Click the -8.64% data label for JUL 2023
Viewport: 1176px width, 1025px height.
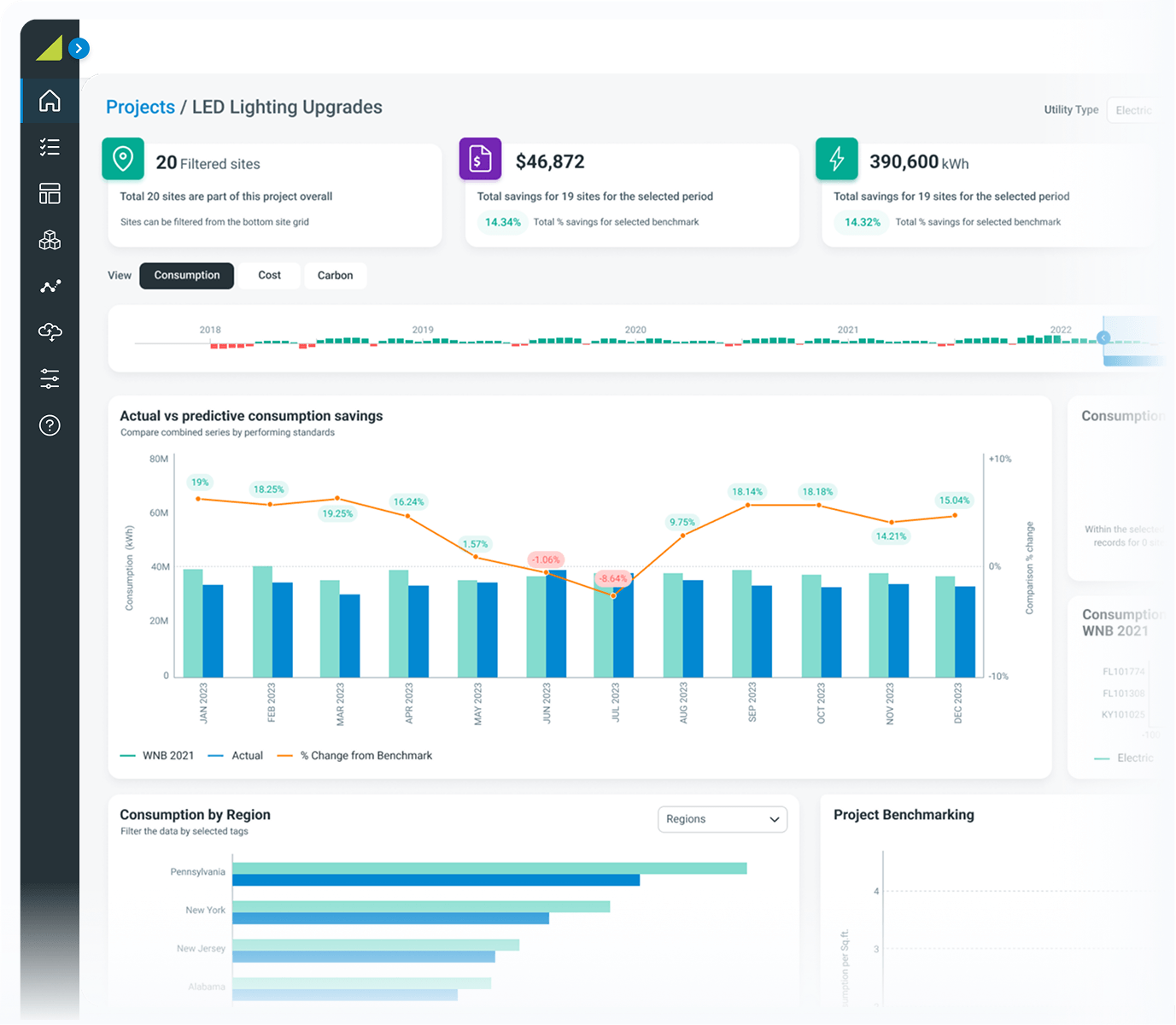point(613,578)
